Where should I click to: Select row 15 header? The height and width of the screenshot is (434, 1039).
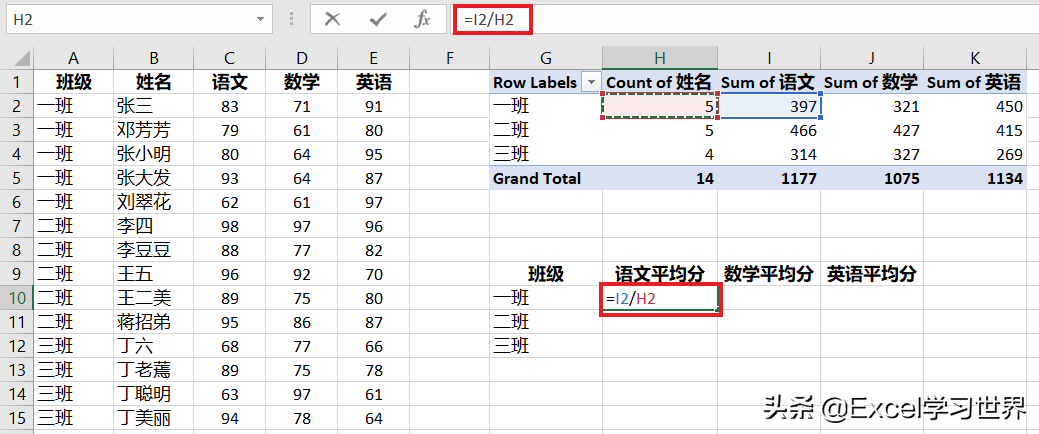[x=17, y=418]
